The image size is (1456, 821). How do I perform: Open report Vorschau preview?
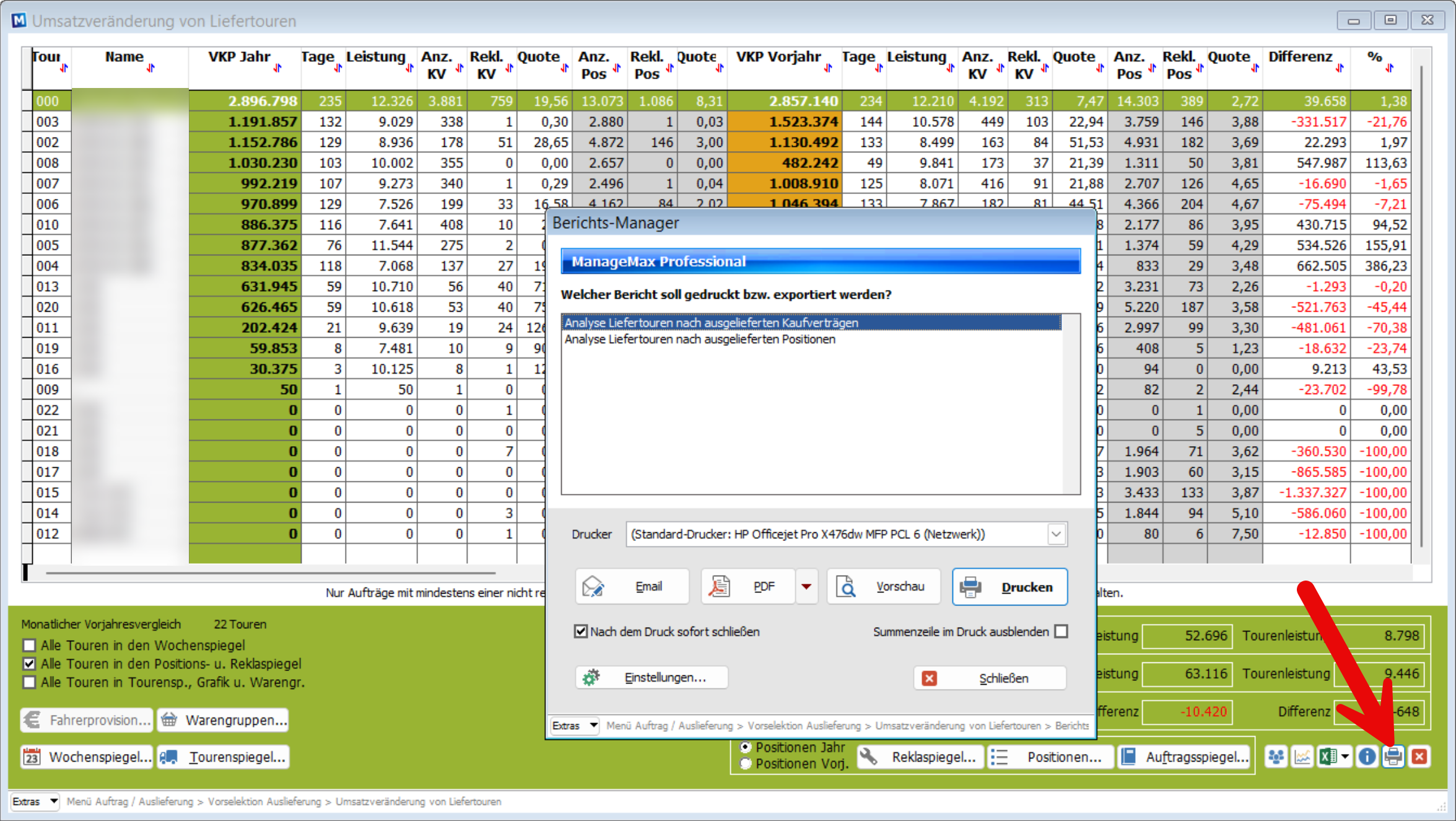click(x=884, y=586)
